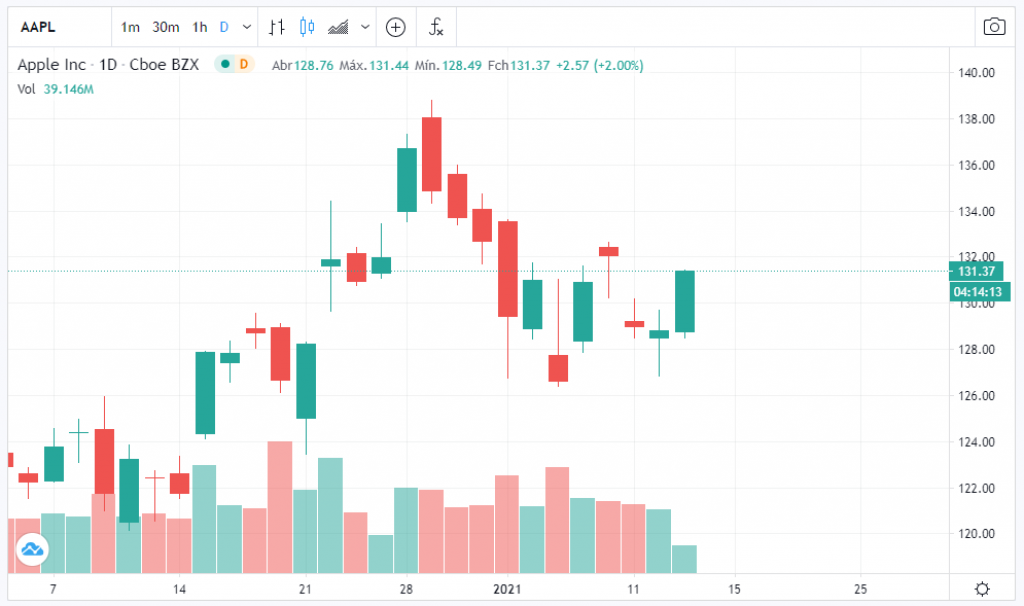Open the cloud icon in the chart corner
Screen dimensions: 1024x606
(32, 550)
